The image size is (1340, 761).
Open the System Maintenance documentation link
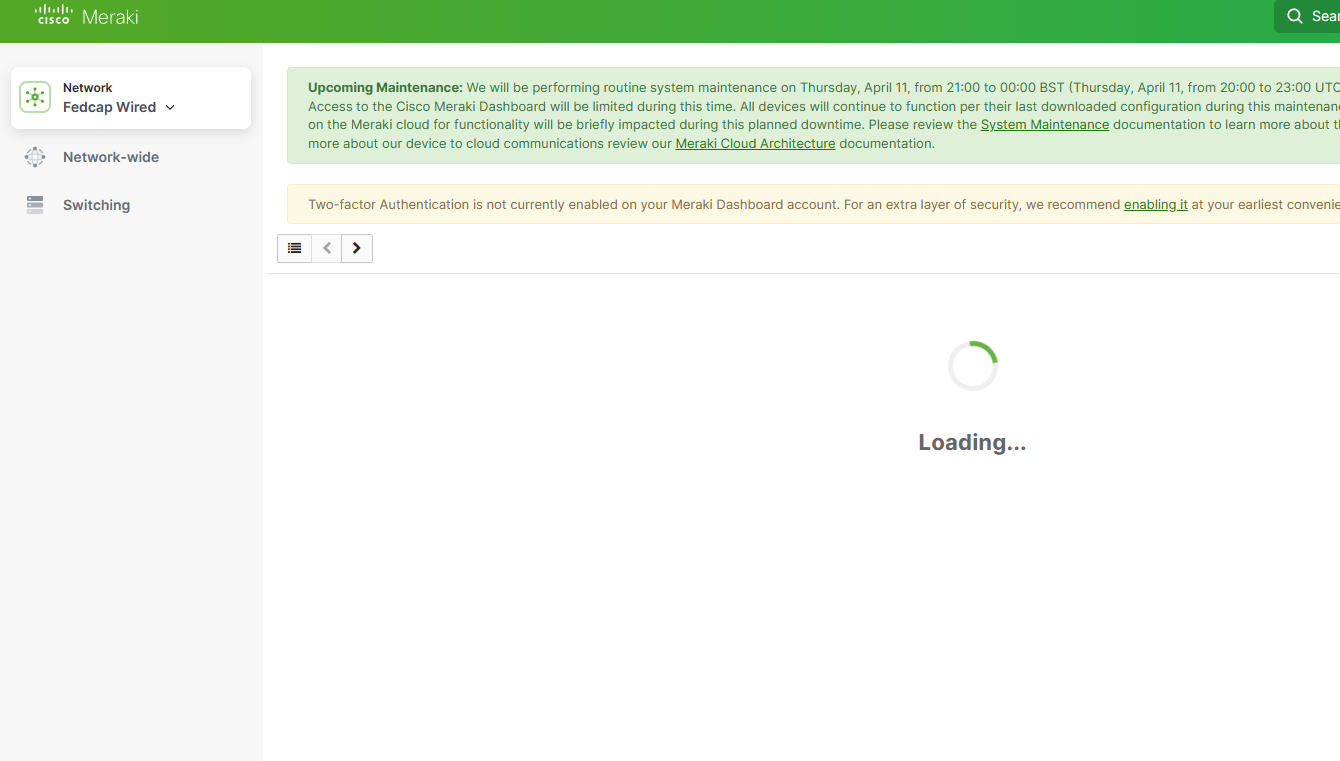tap(1044, 124)
